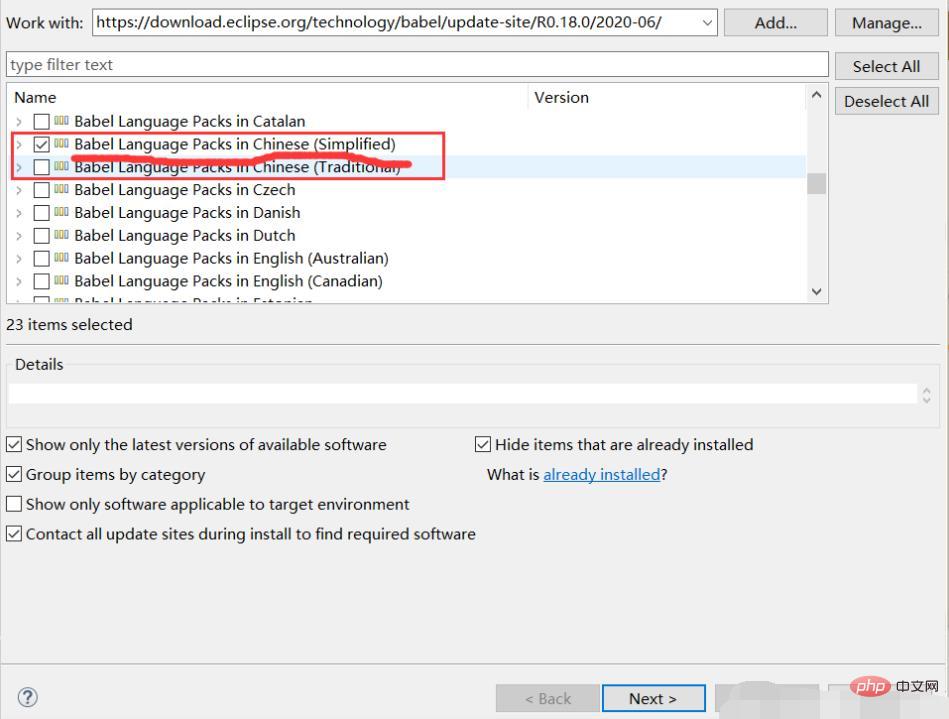Click the list scroll down arrow
The height and width of the screenshot is (719, 949).
point(816,292)
